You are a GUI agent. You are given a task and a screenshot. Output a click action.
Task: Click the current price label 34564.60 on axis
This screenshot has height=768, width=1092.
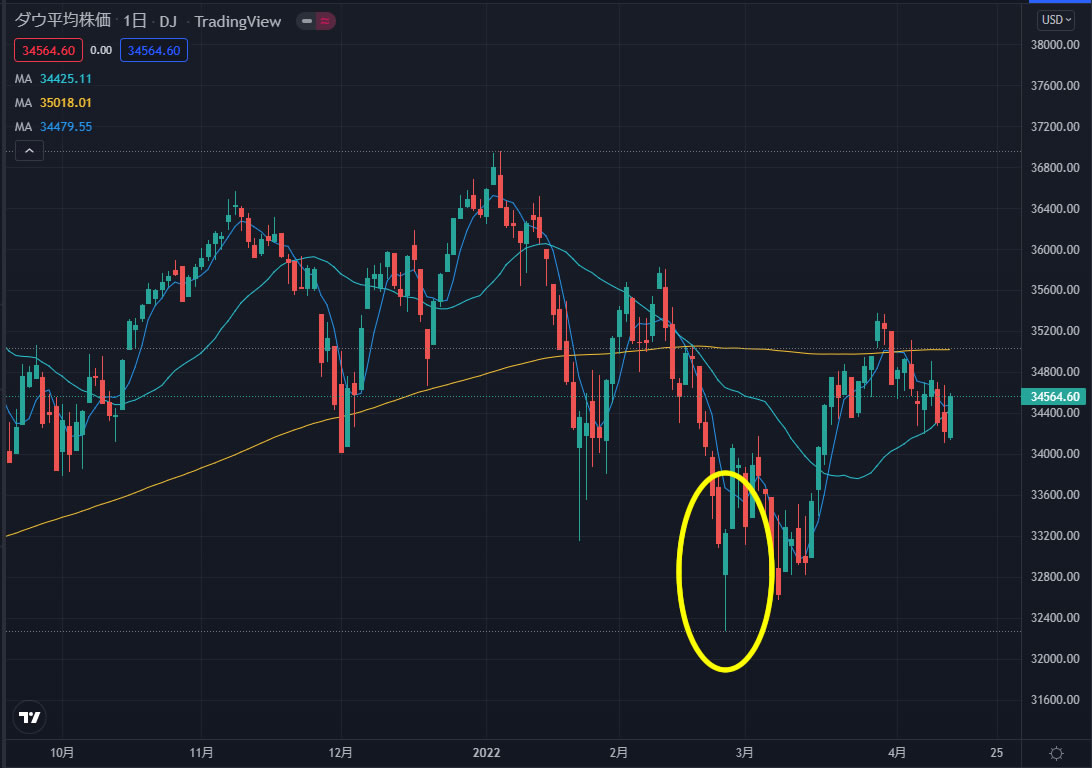click(x=1052, y=397)
